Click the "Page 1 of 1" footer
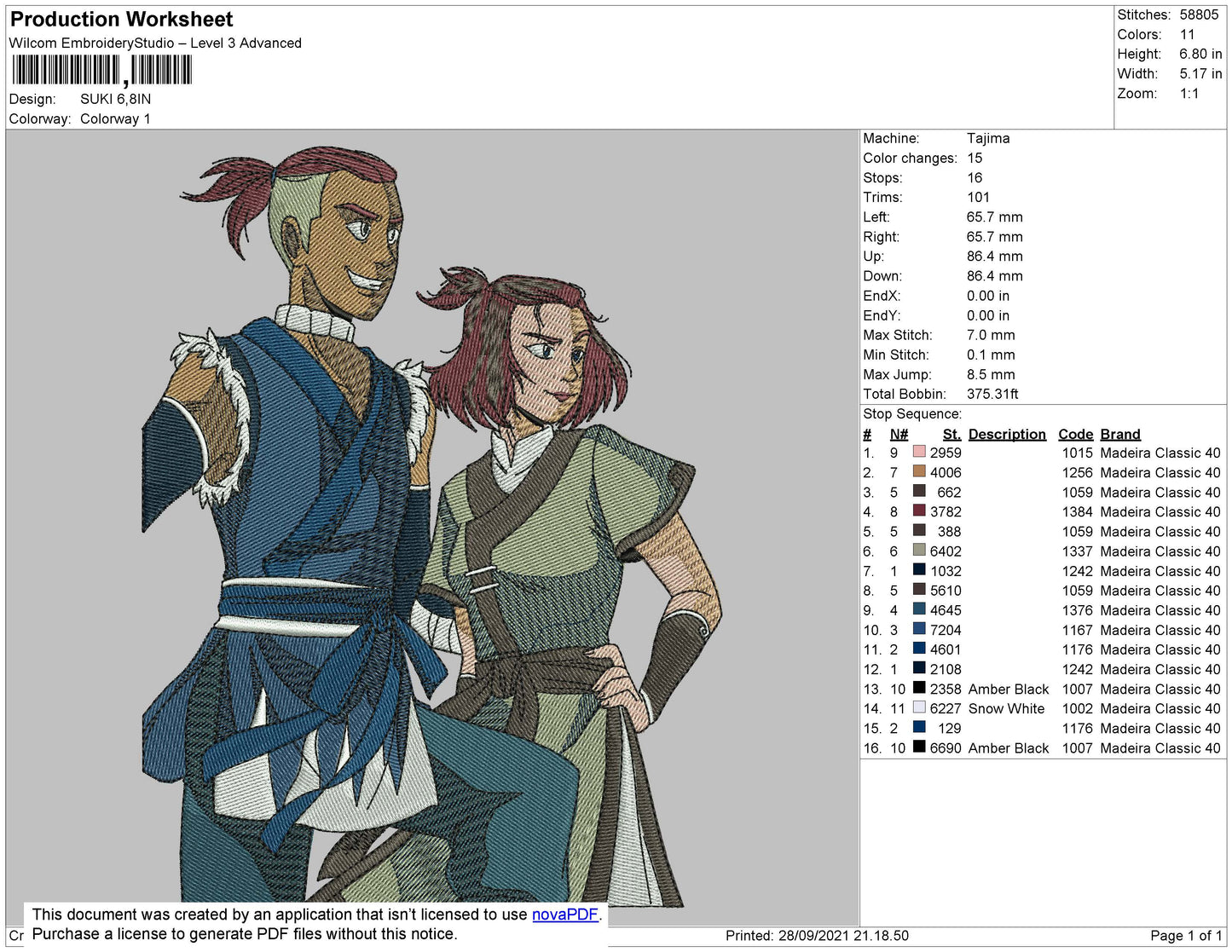 [1186, 935]
